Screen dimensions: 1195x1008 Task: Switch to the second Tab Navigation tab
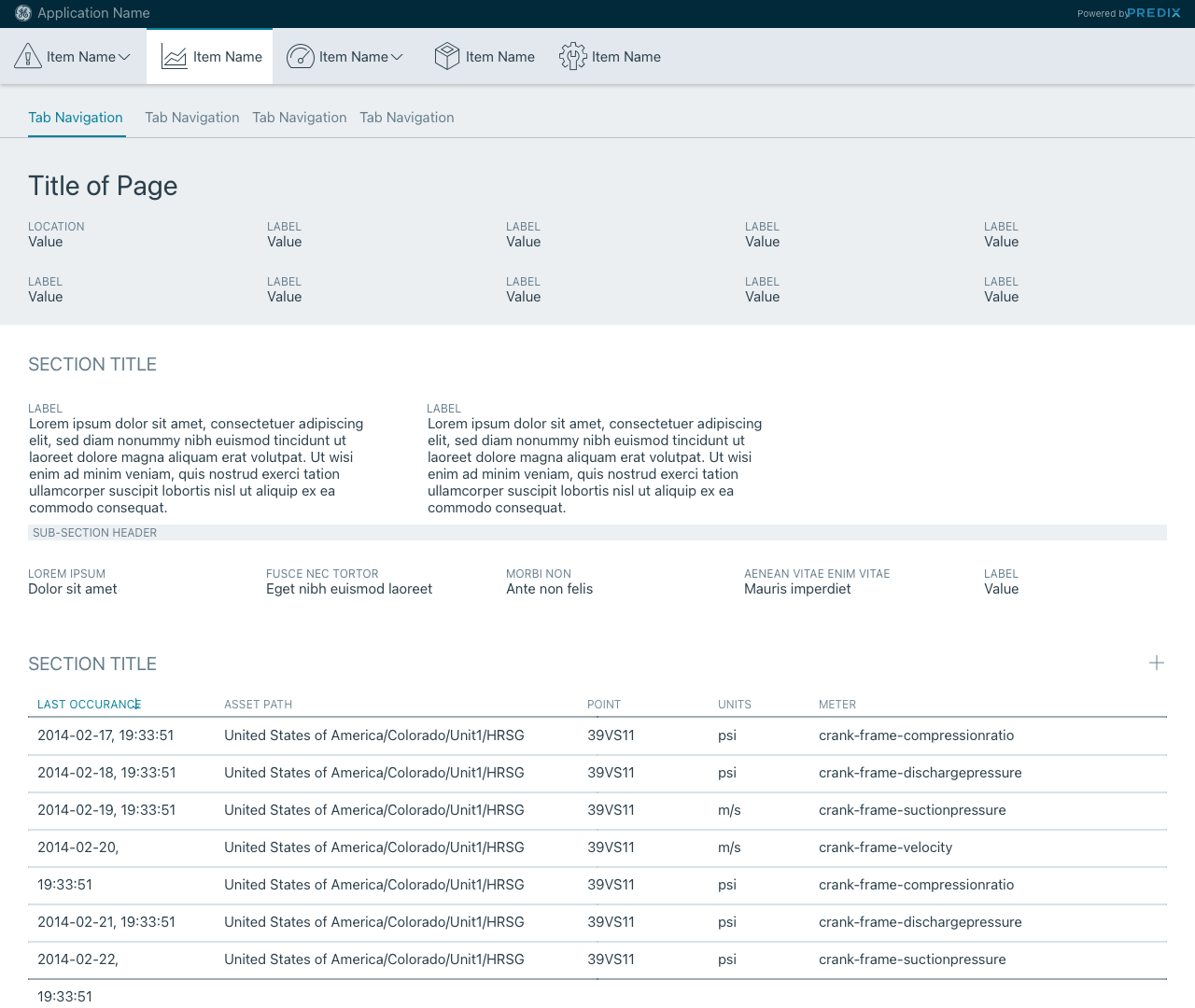click(191, 118)
